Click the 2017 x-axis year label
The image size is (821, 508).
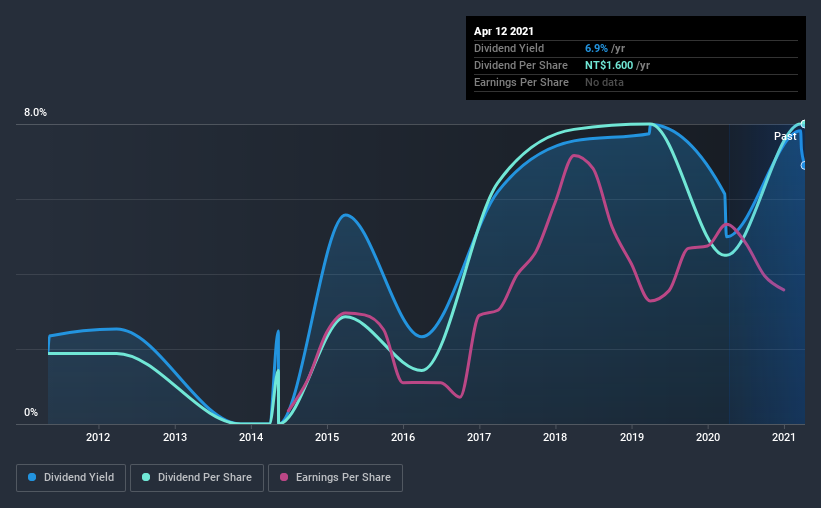tap(479, 437)
